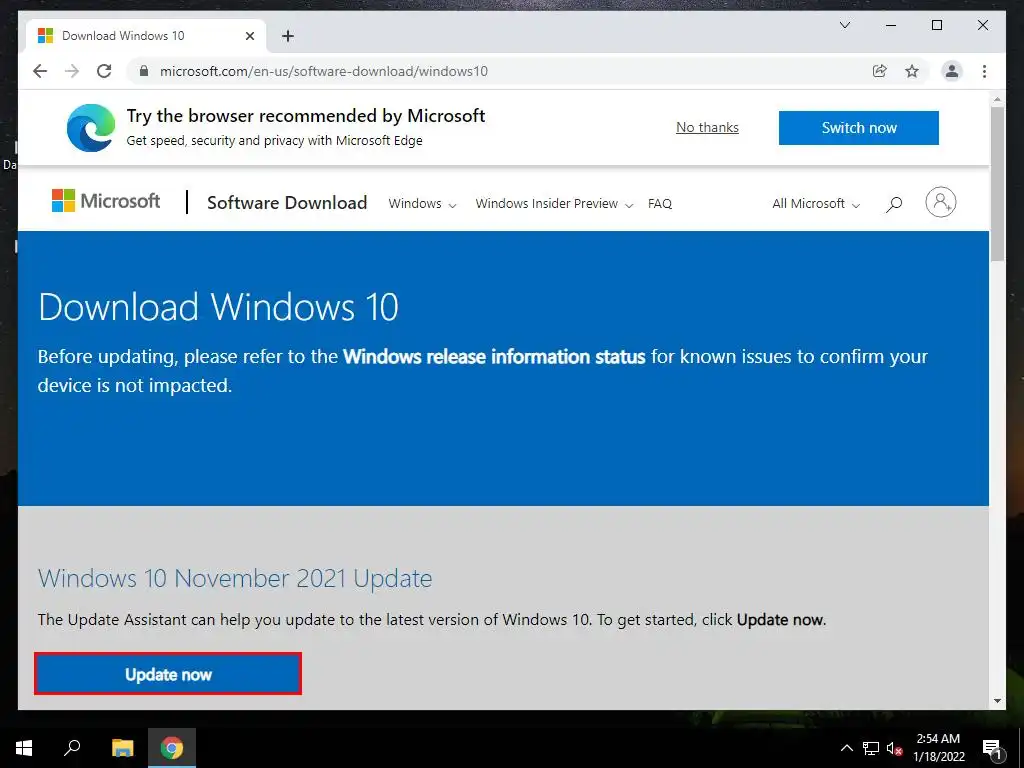Click scrollbar up arrow
This screenshot has width=1024, height=768.
tap(997, 100)
